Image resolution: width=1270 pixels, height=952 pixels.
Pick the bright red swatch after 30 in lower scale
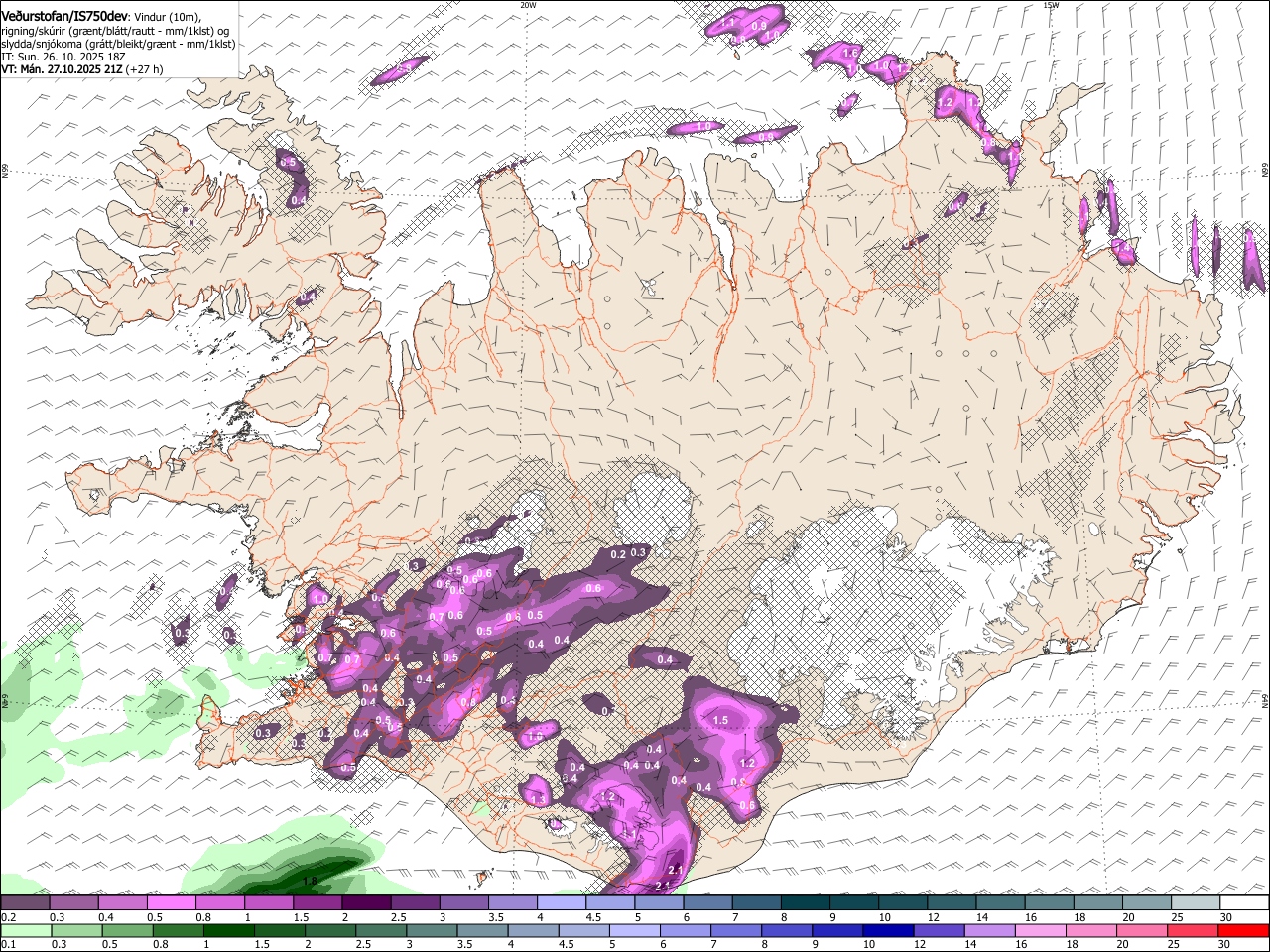click(1244, 930)
